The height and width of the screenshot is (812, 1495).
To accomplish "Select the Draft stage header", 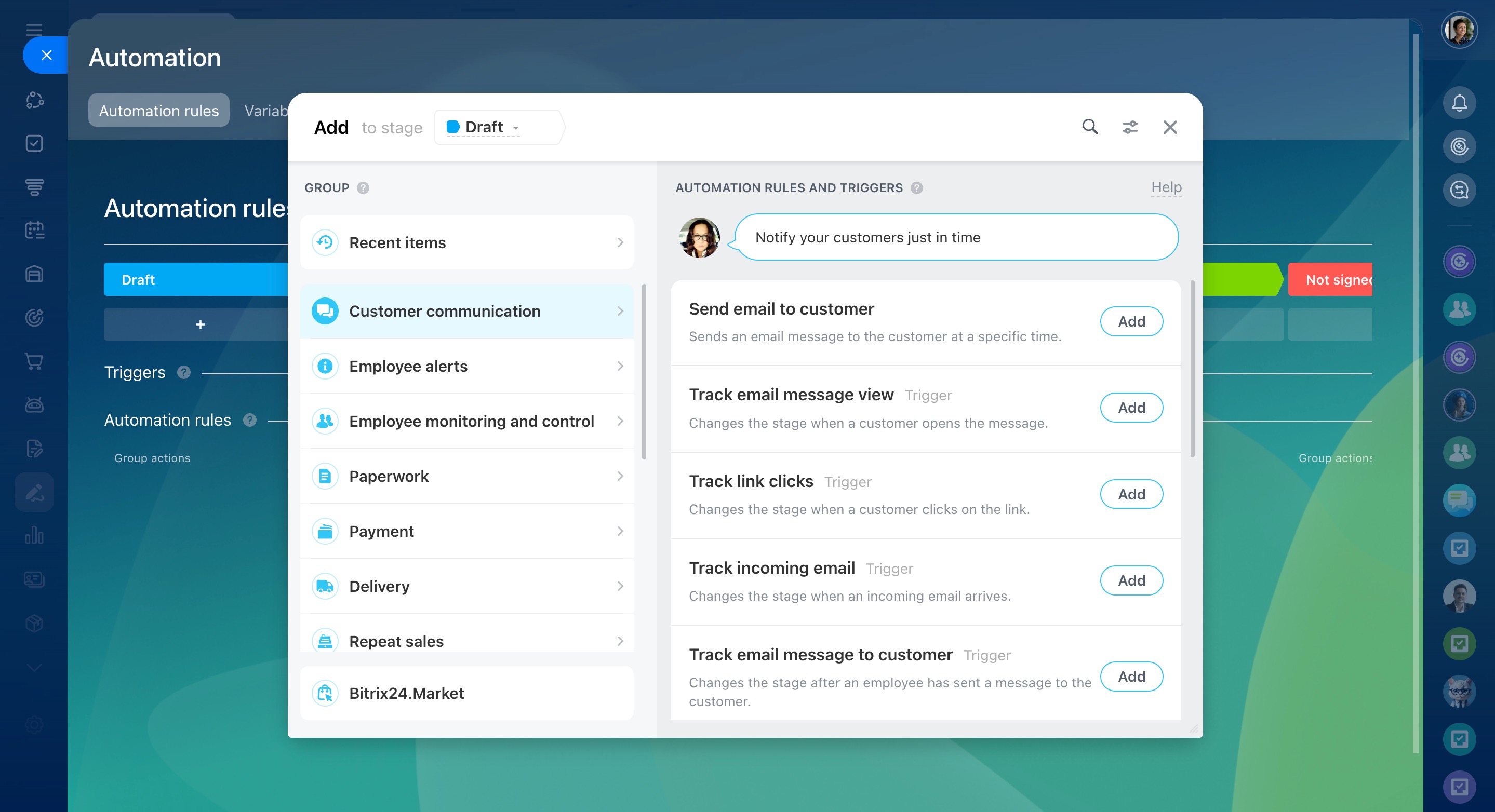I will click(x=196, y=279).
